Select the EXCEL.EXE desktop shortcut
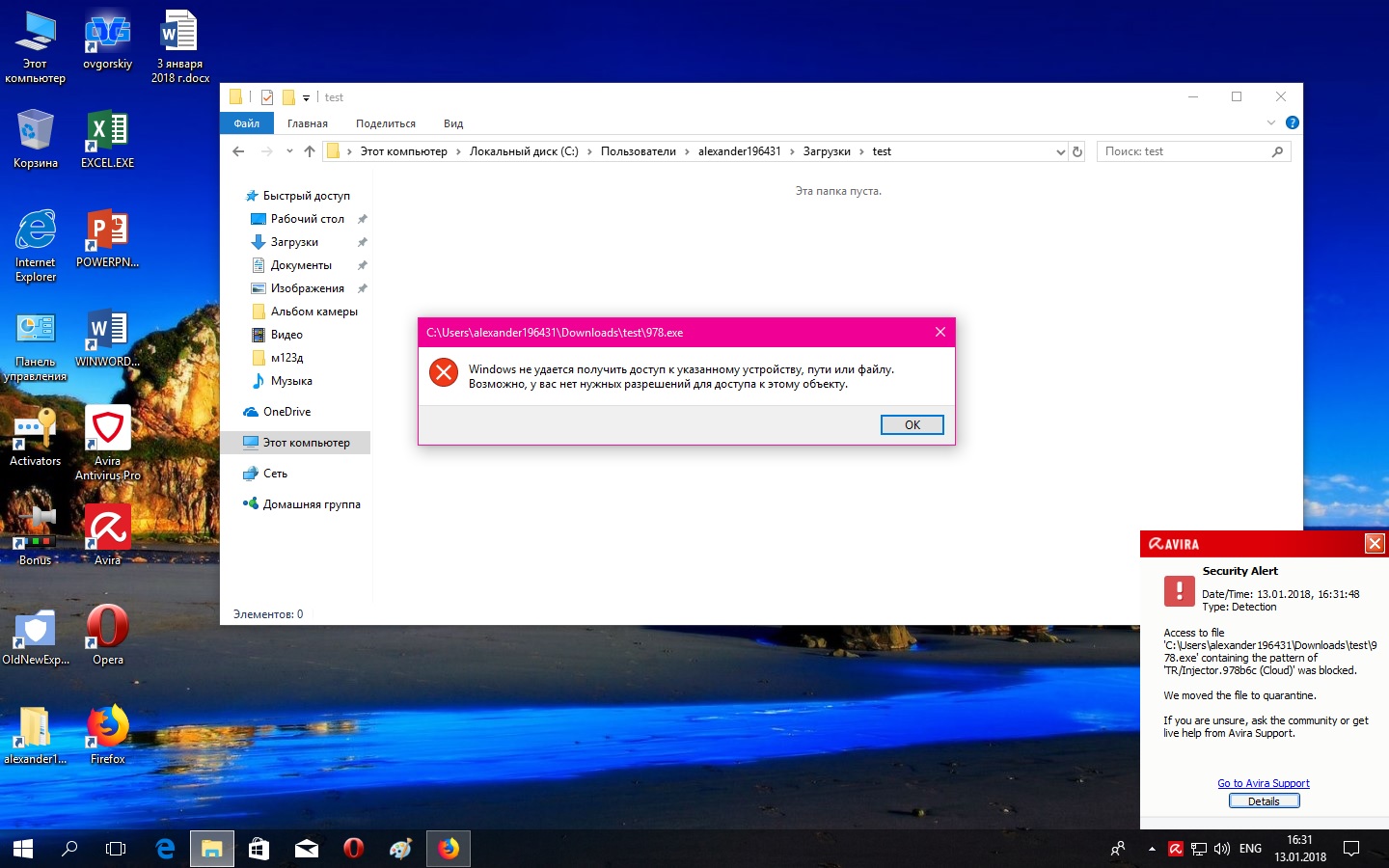1389x868 pixels. click(x=107, y=139)
